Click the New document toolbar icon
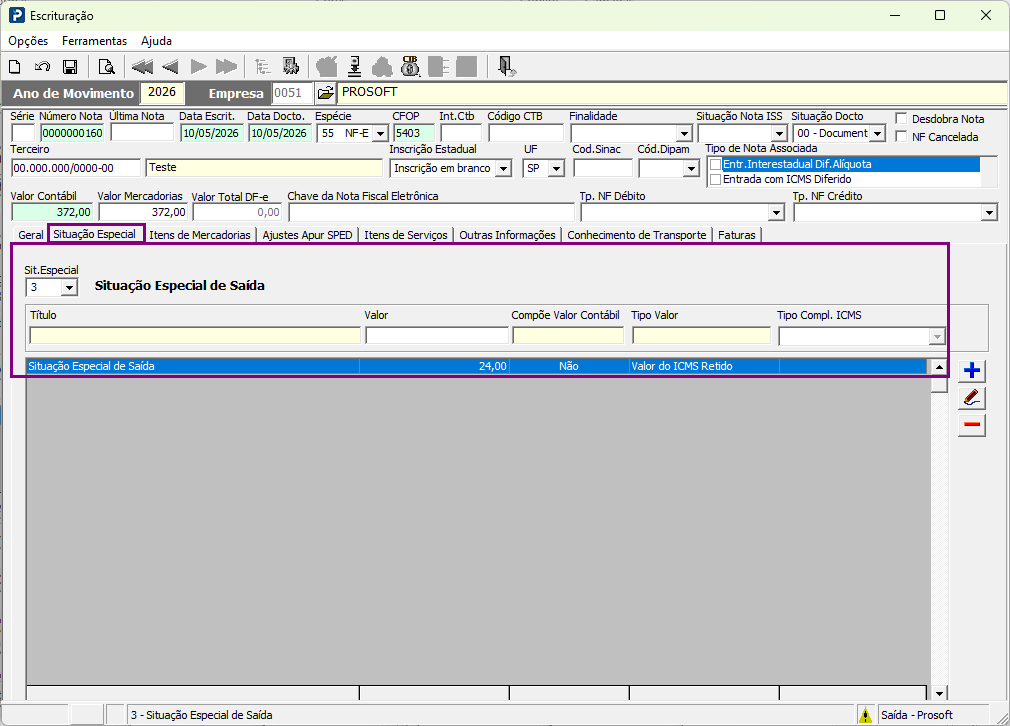 pos(14,66)
